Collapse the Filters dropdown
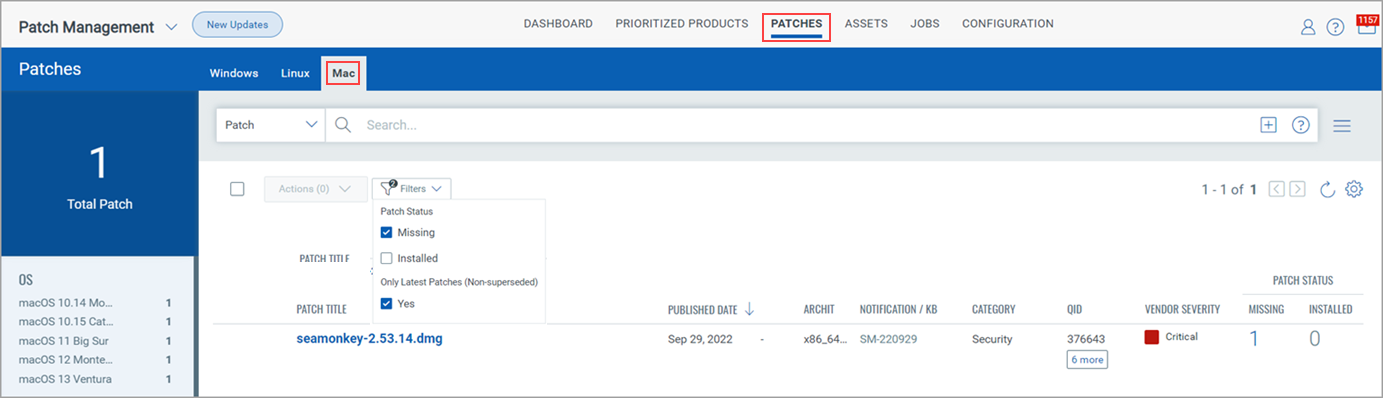 click(x=412, y=188)
